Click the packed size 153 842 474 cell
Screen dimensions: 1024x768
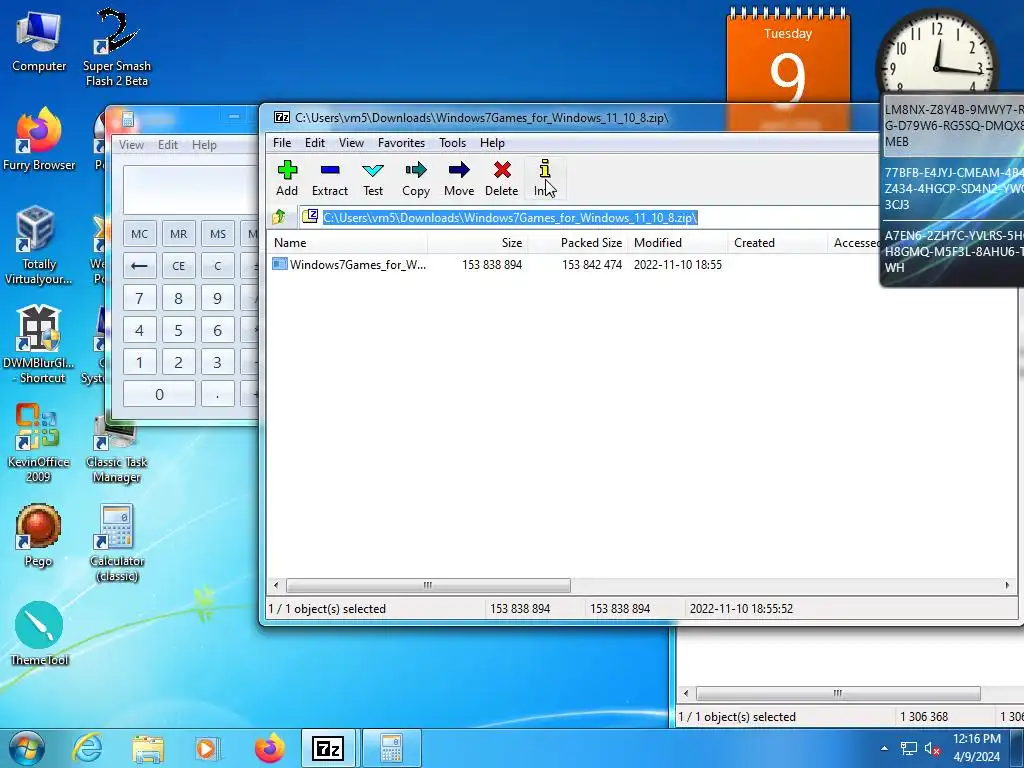click(x=592, y=264)
